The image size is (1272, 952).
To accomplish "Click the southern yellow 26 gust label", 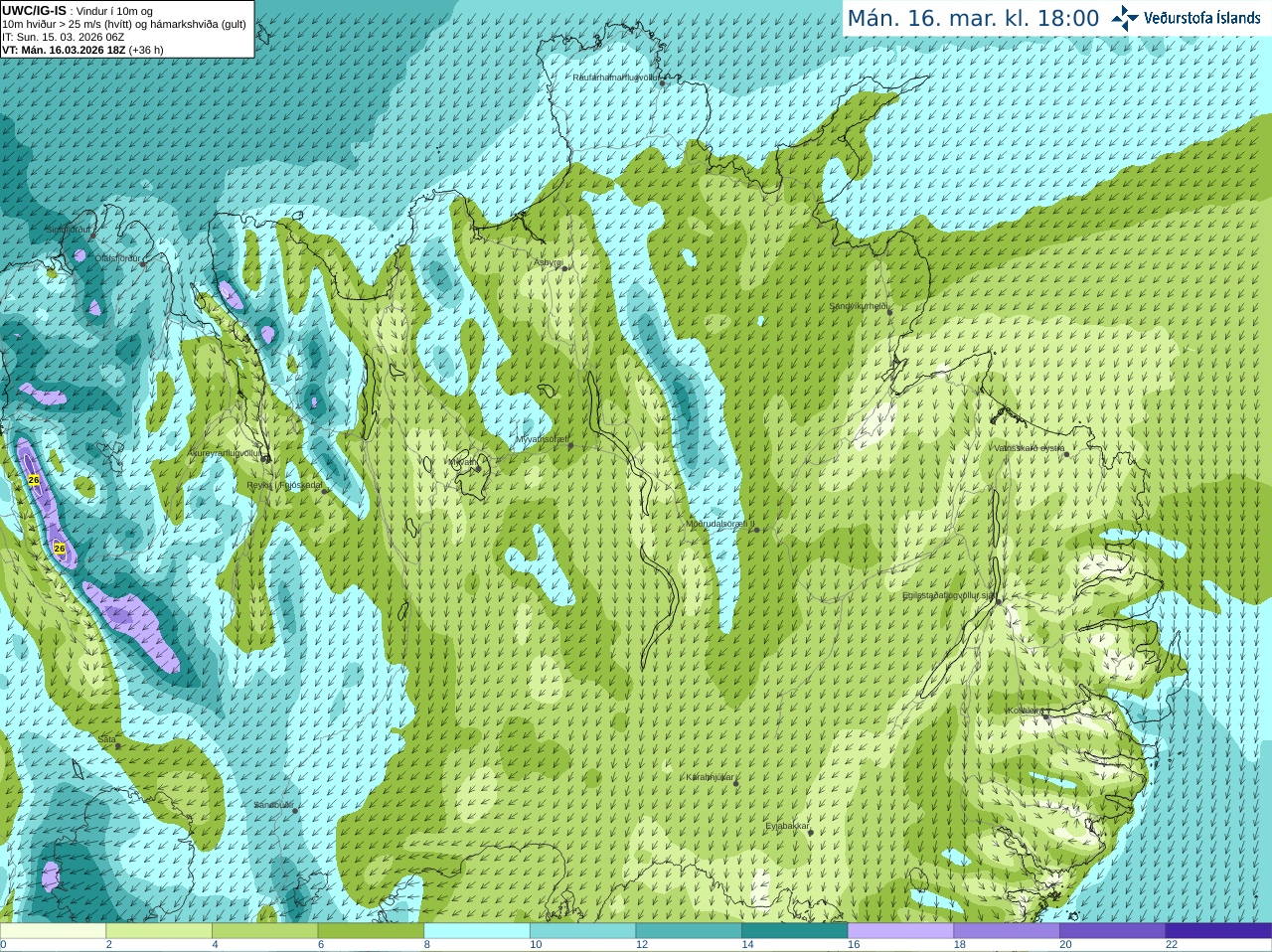I will (60, 548).
